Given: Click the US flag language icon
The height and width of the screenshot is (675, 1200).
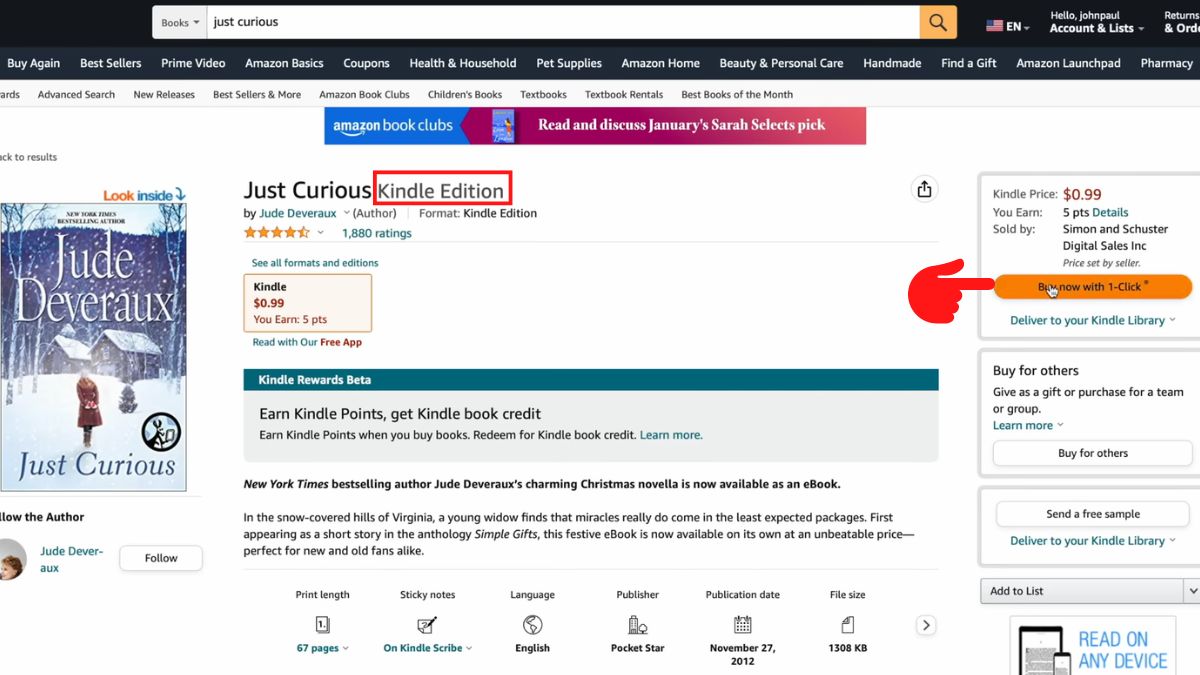Looking at the screenshot, I should (x=994, y=26).
